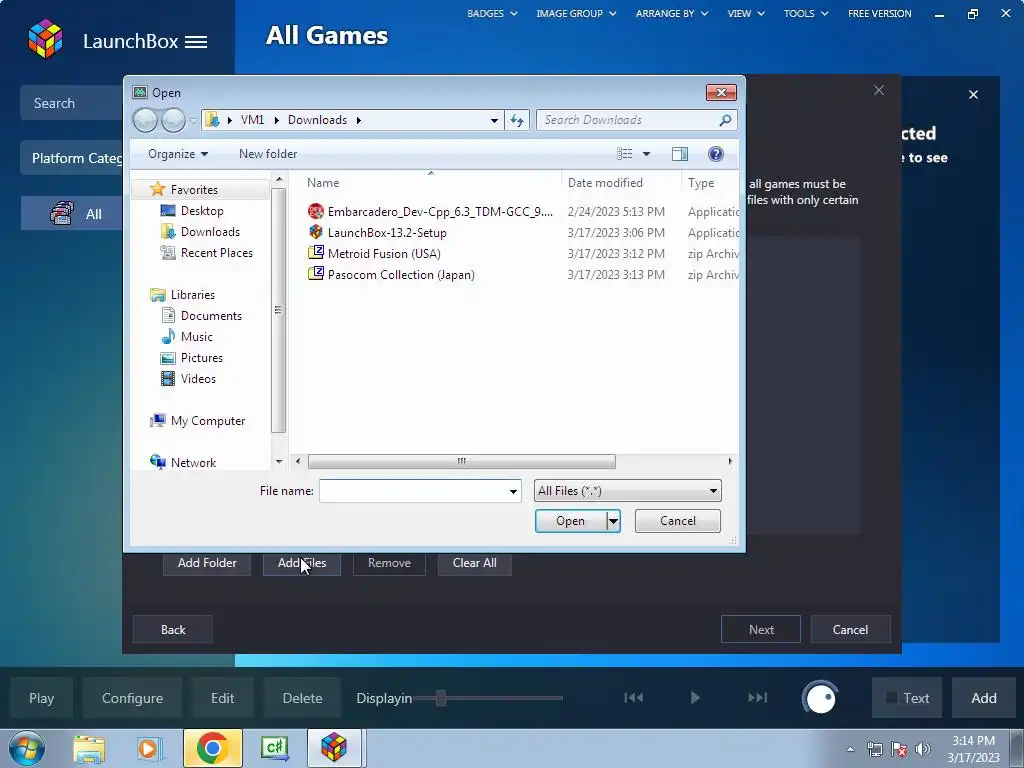The height and width of the screenshot is (768, 1024).
Task: Cancel the Open file dialog
Action: 678,520
